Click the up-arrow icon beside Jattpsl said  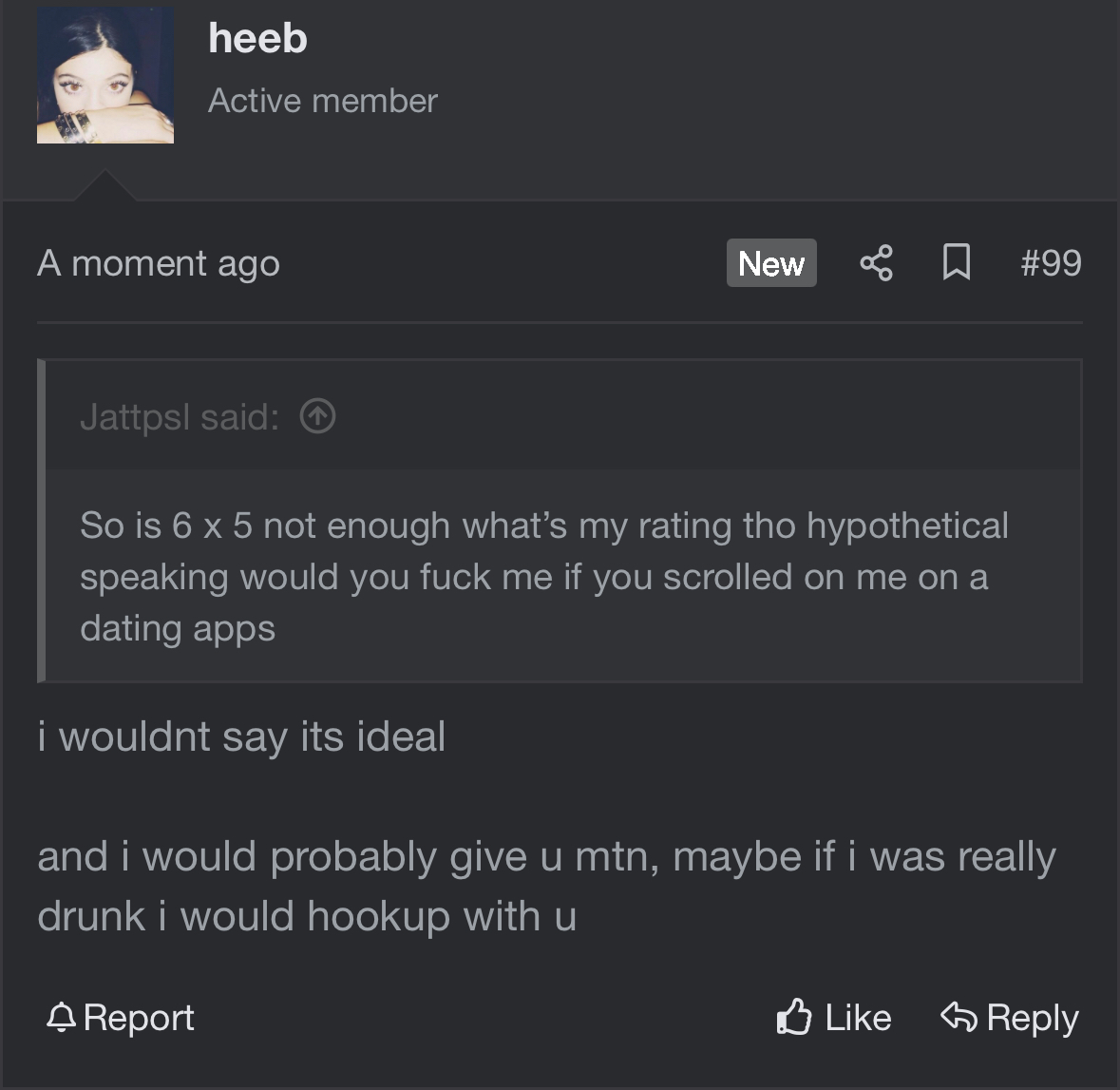coord(318,416)
